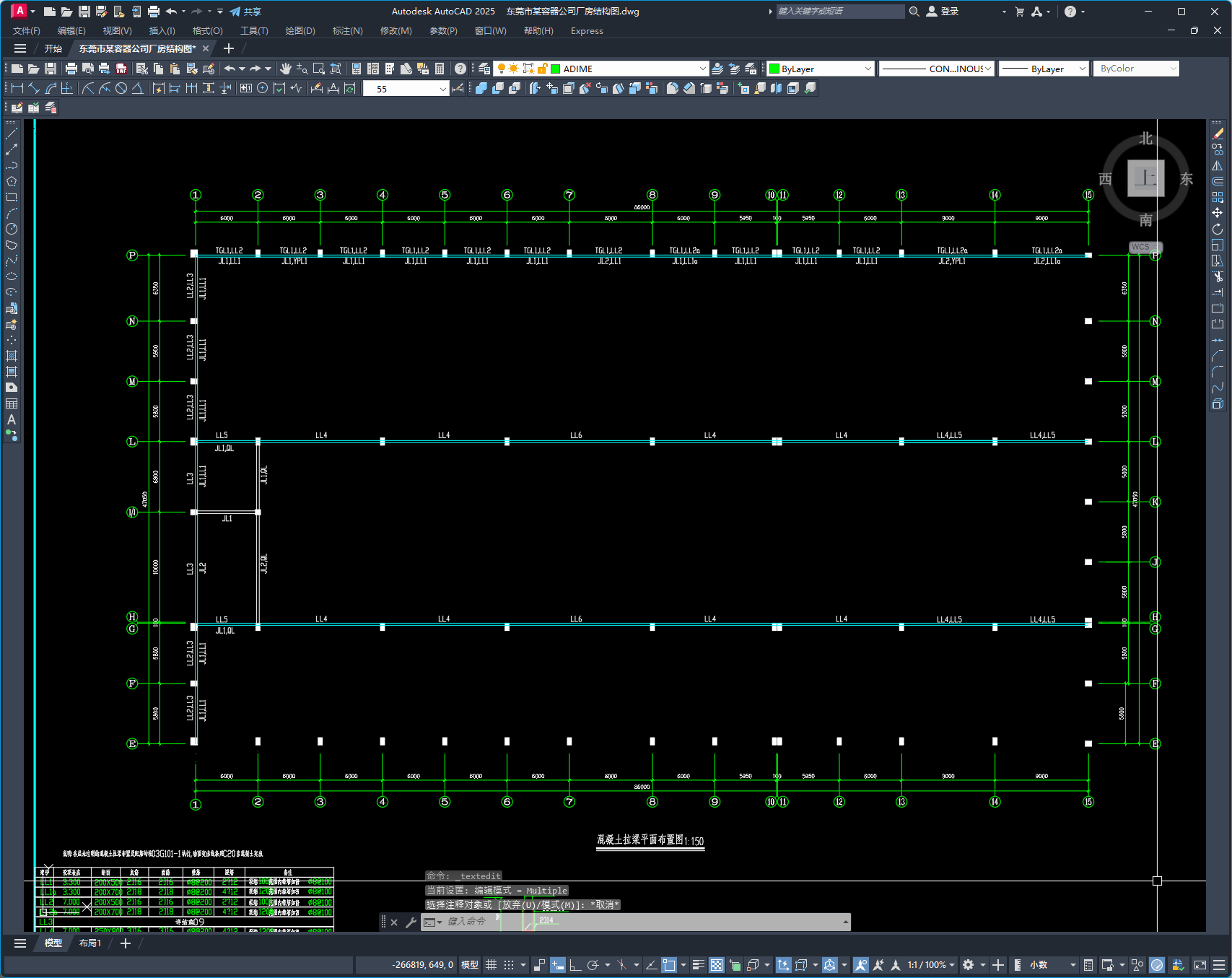Select the Erase tool in right toolbar
This screenshot has width=1232, height=978.
(1218, 134)
